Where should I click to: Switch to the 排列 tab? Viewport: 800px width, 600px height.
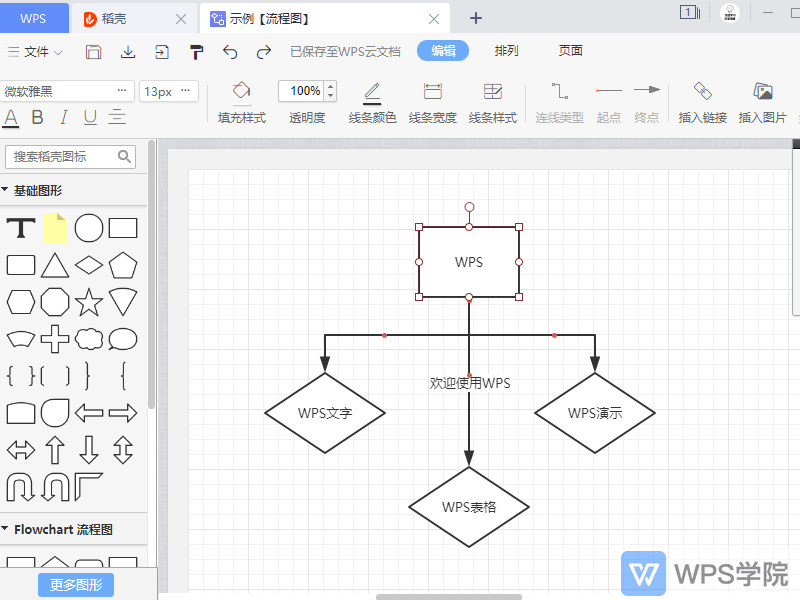tap(506, 51)
